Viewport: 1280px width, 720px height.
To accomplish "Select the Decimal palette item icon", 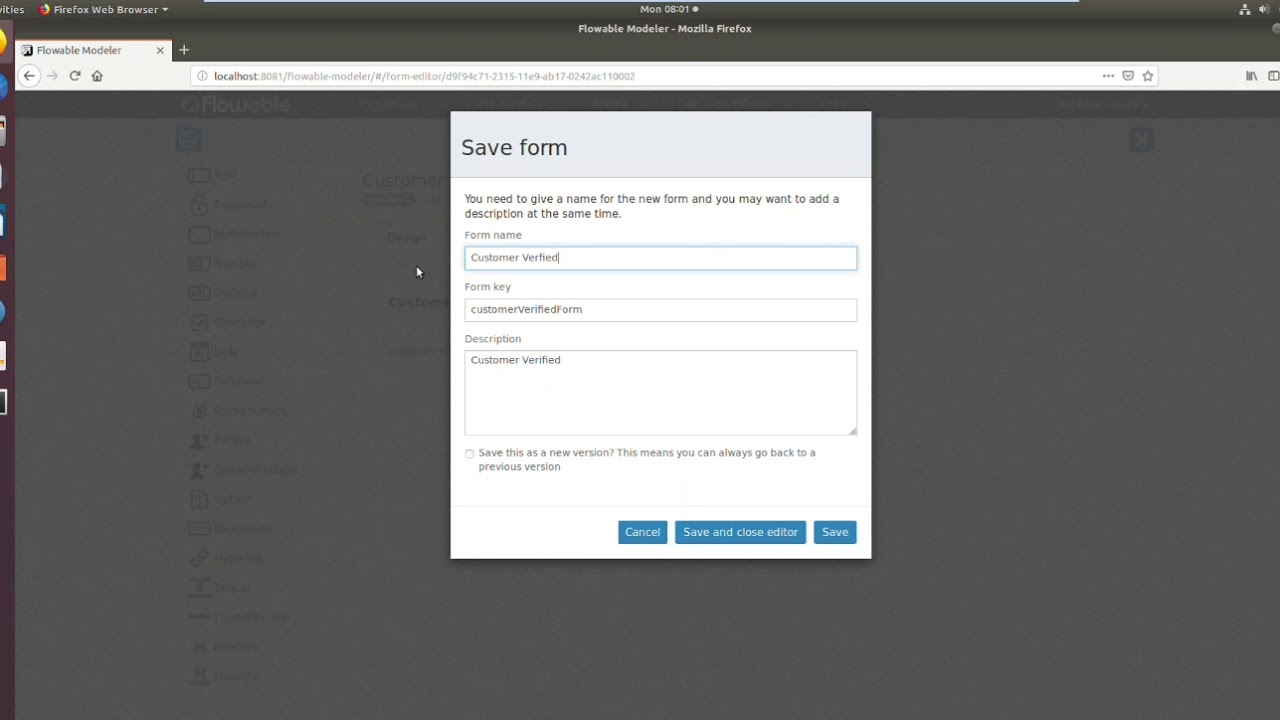I will pyautogui.click(x=199, y=293).
